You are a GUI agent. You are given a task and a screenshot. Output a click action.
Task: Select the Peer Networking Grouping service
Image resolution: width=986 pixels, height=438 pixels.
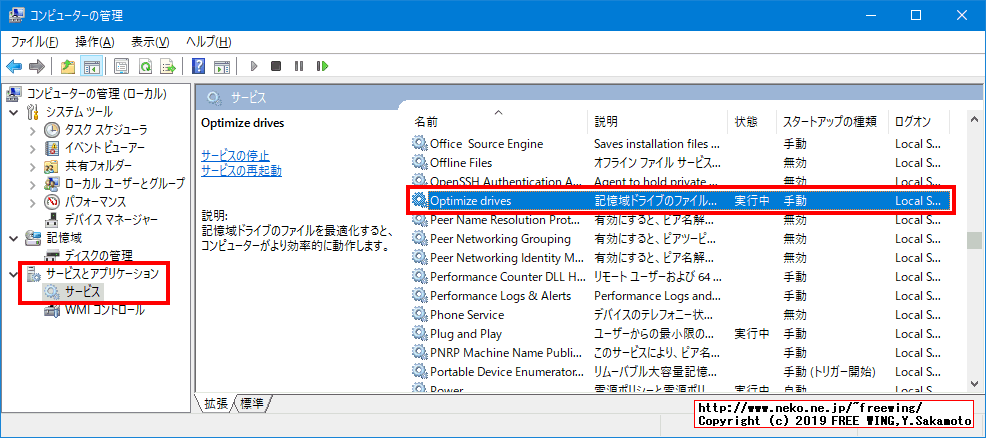point(680,239)
